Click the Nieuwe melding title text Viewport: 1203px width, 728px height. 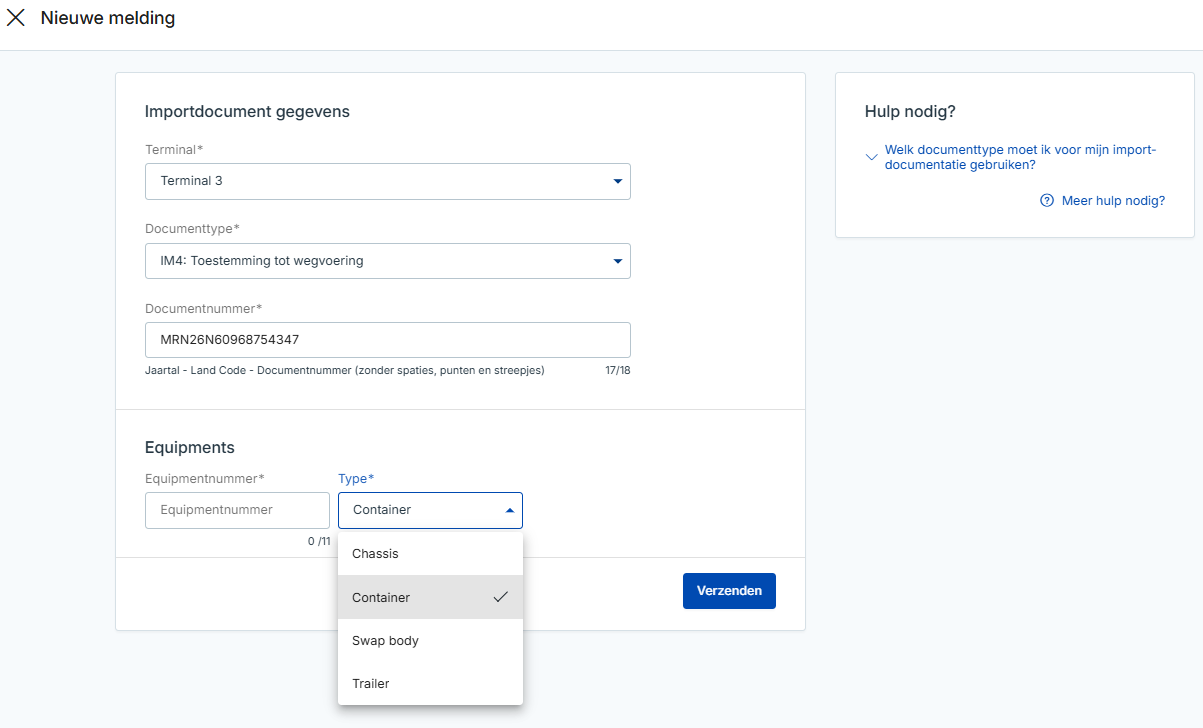point(108,18)
